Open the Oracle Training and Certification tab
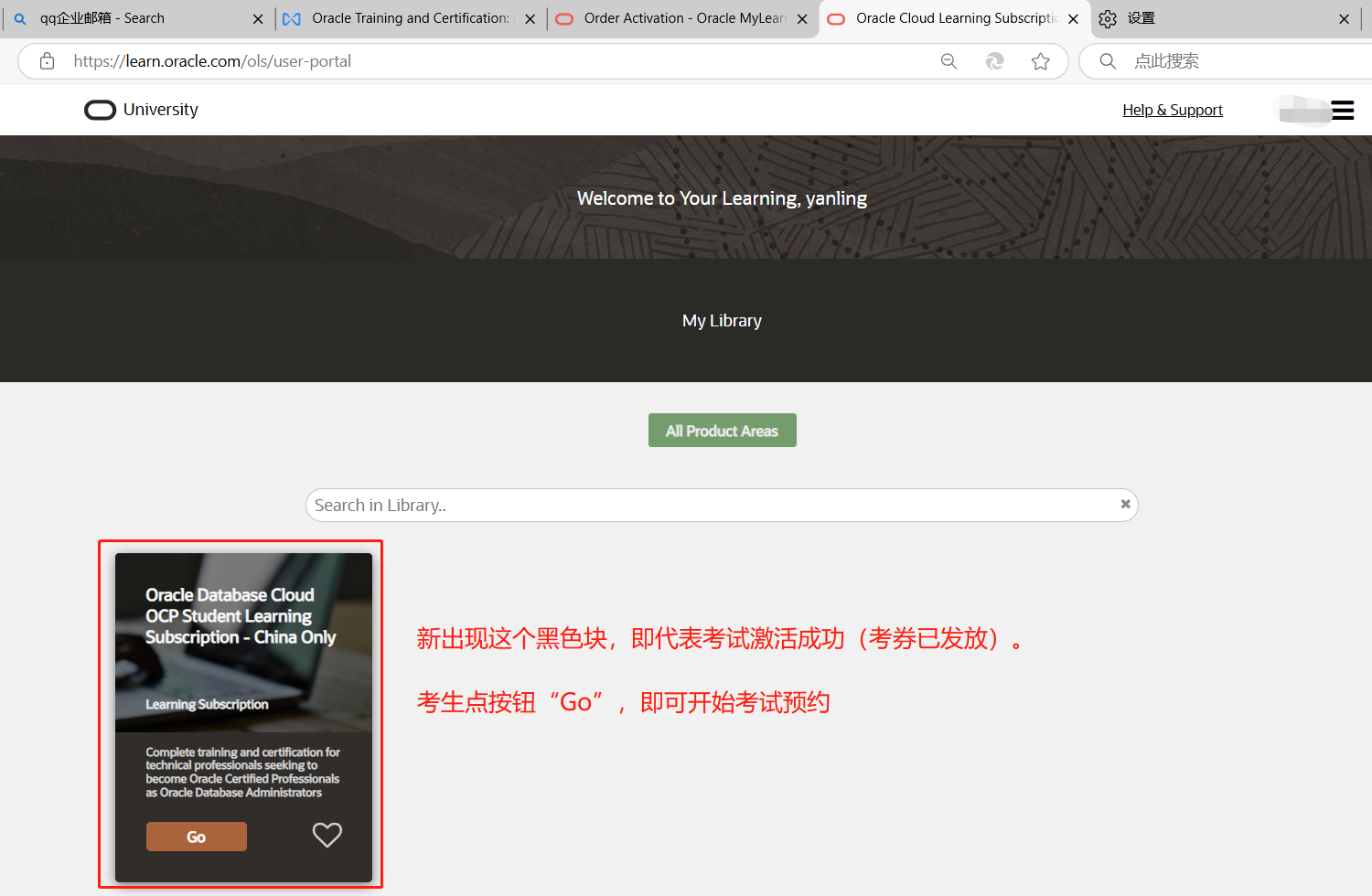 tap(402, 18)
